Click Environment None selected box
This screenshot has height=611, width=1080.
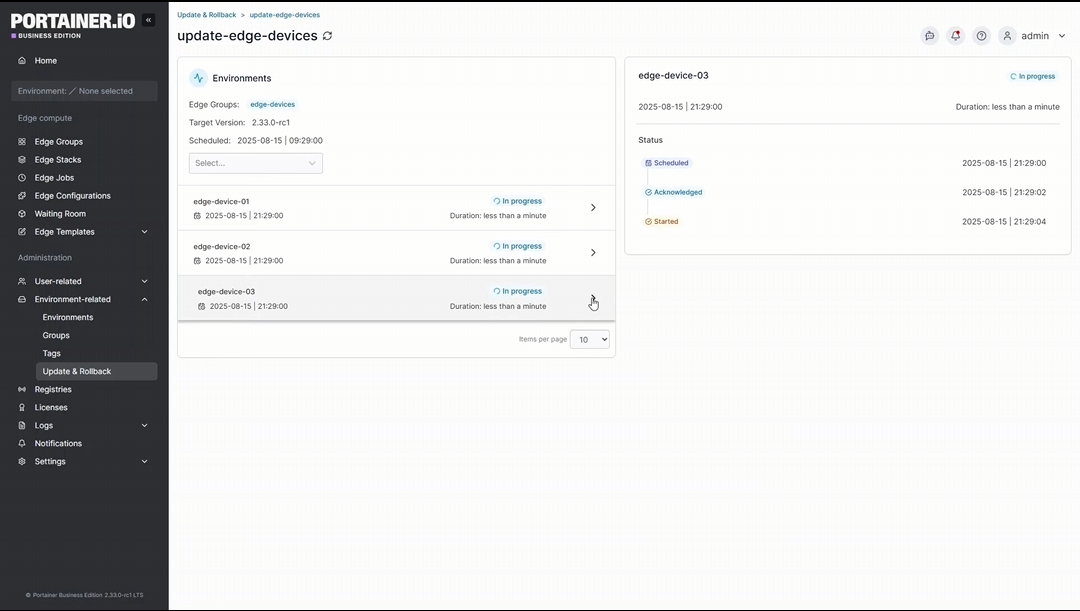tap(84, 91)
